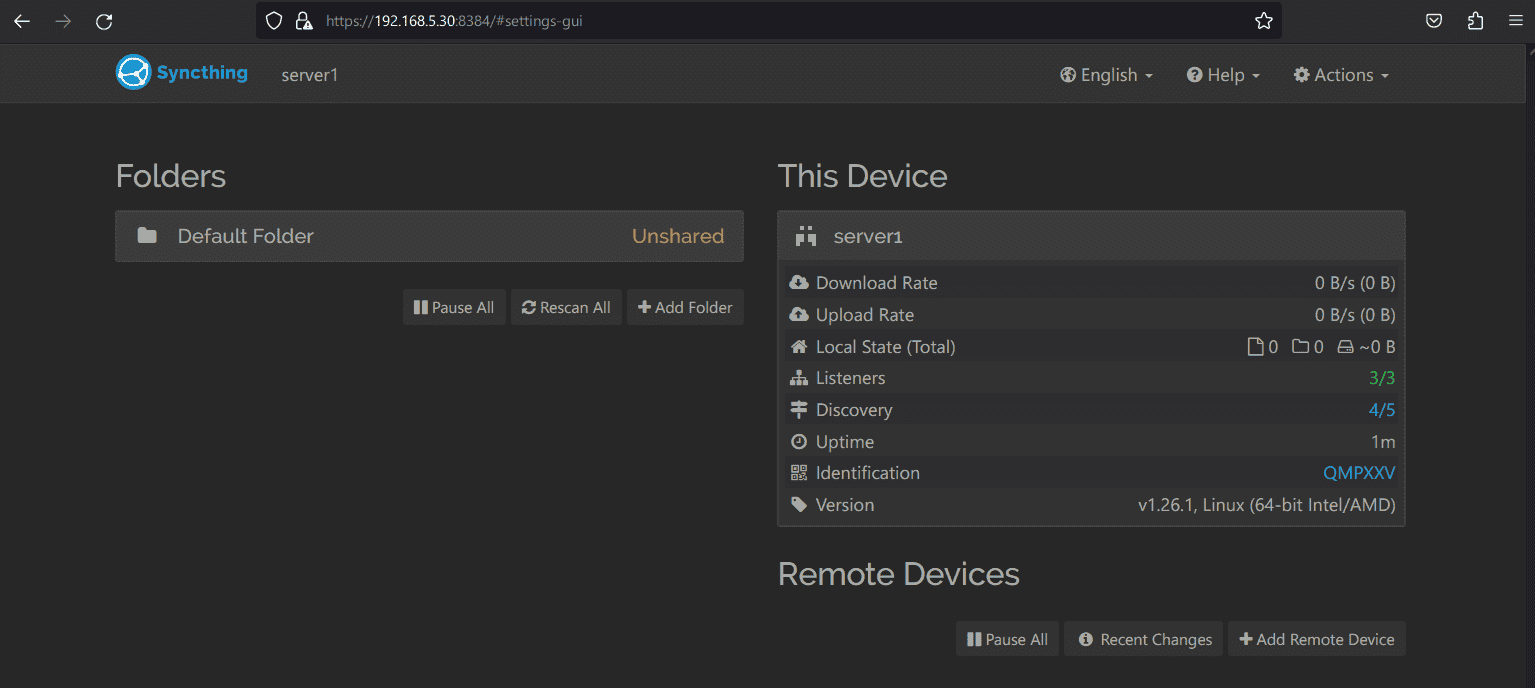1535x688 pixels.
Task: Click the Version tag icon
Action: (x=799, y=505)
